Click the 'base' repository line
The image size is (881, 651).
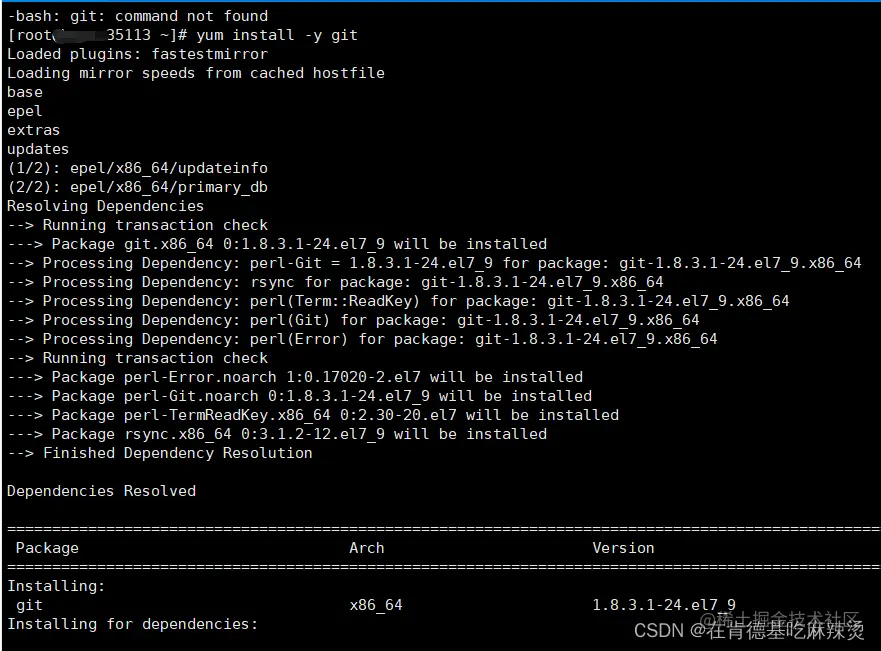click(x=25, y=92)
